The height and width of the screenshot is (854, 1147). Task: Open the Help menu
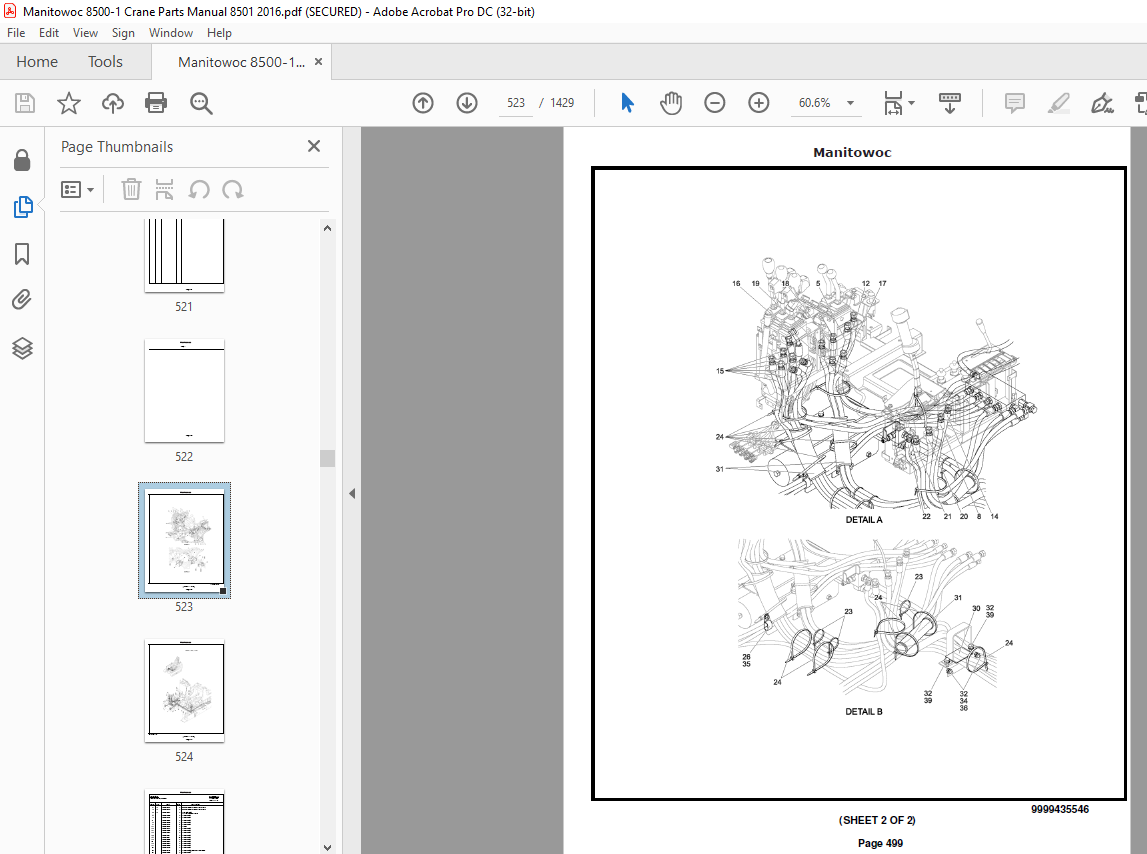(x=219, y=33)
